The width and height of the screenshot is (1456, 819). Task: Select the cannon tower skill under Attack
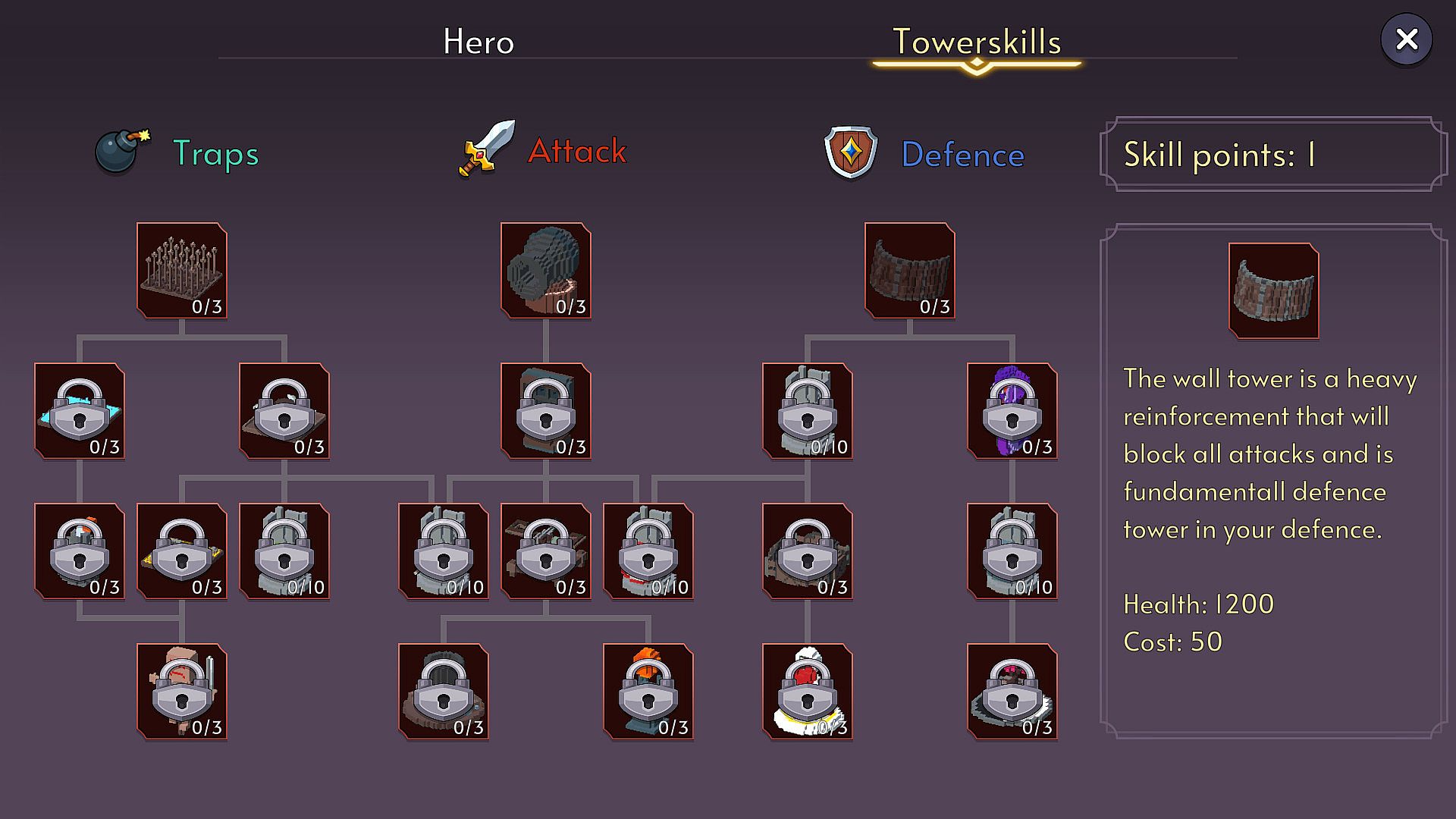[546, 271]
